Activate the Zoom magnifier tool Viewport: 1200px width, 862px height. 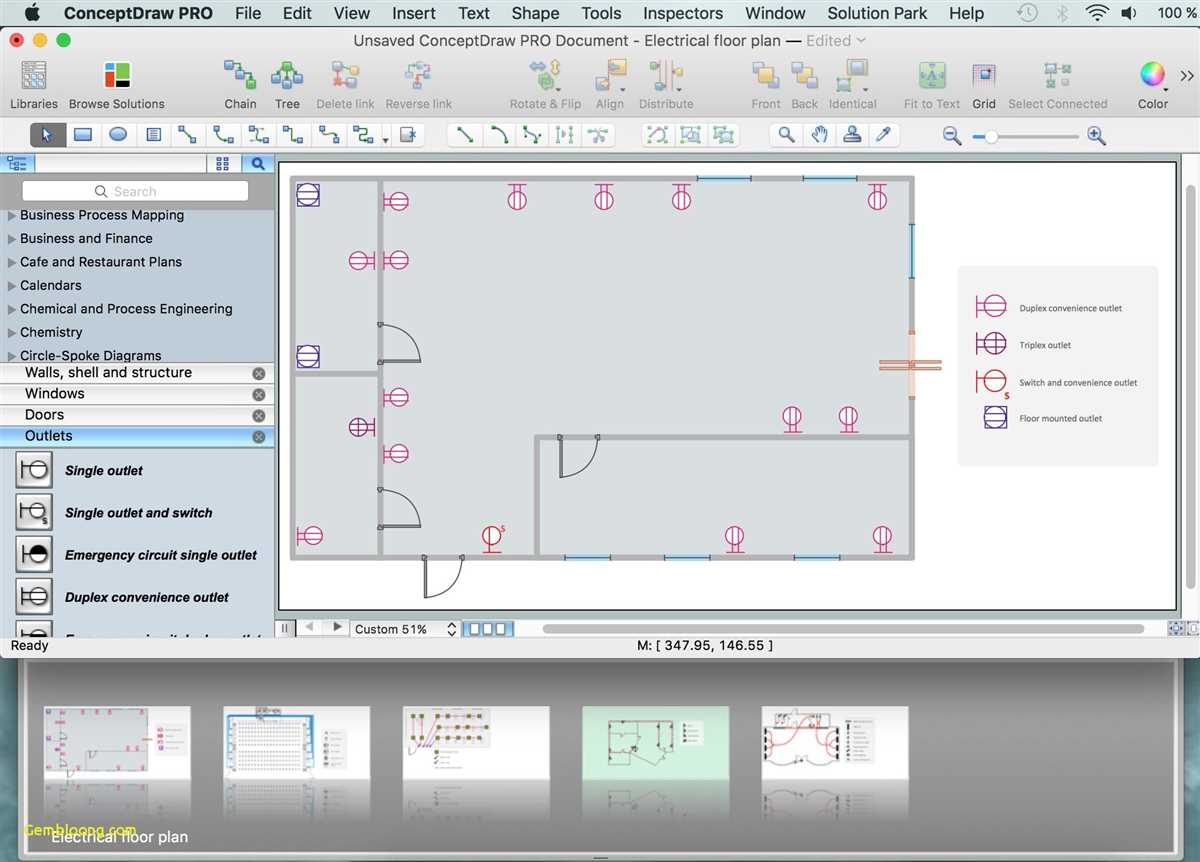tap(785, 134)
